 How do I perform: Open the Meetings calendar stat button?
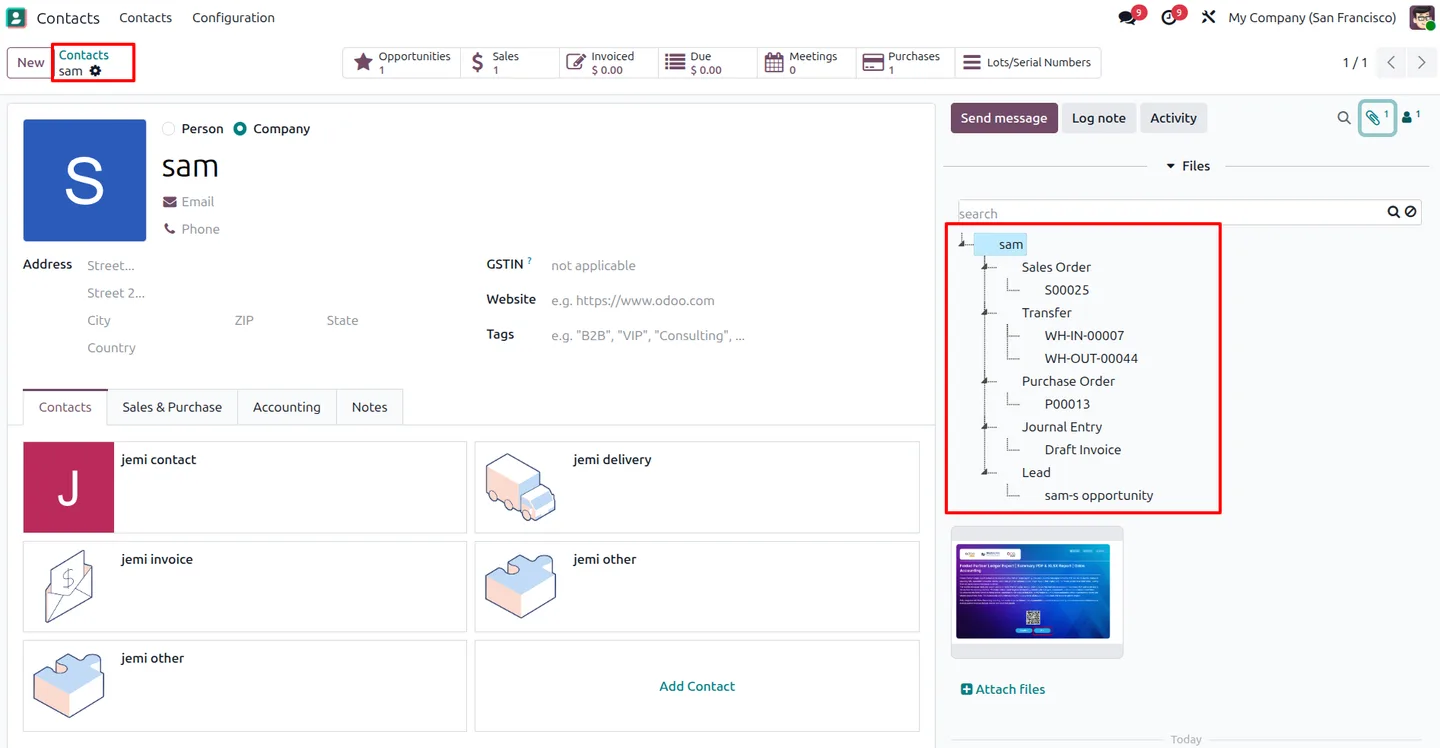806,63
